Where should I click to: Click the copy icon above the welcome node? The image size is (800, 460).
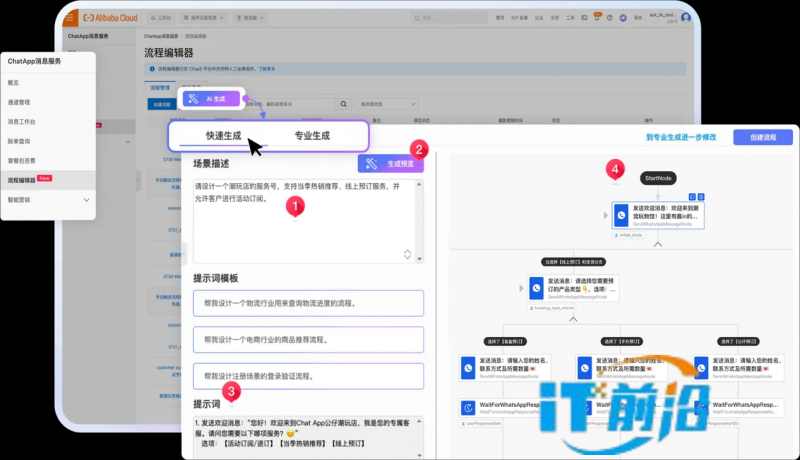pyautogui.click(x=693, y=196)
